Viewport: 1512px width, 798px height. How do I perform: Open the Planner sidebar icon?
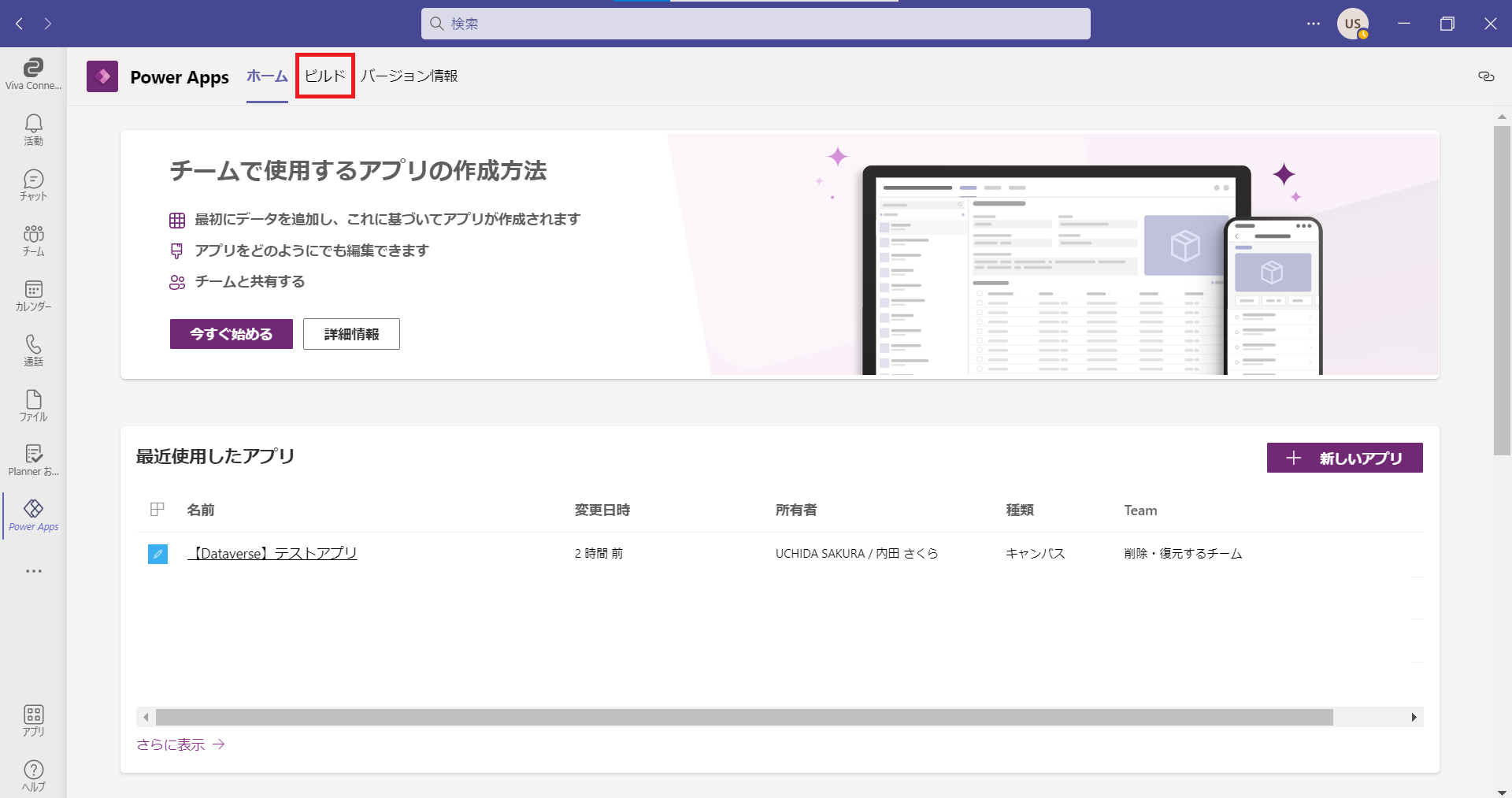coord(33,460)
